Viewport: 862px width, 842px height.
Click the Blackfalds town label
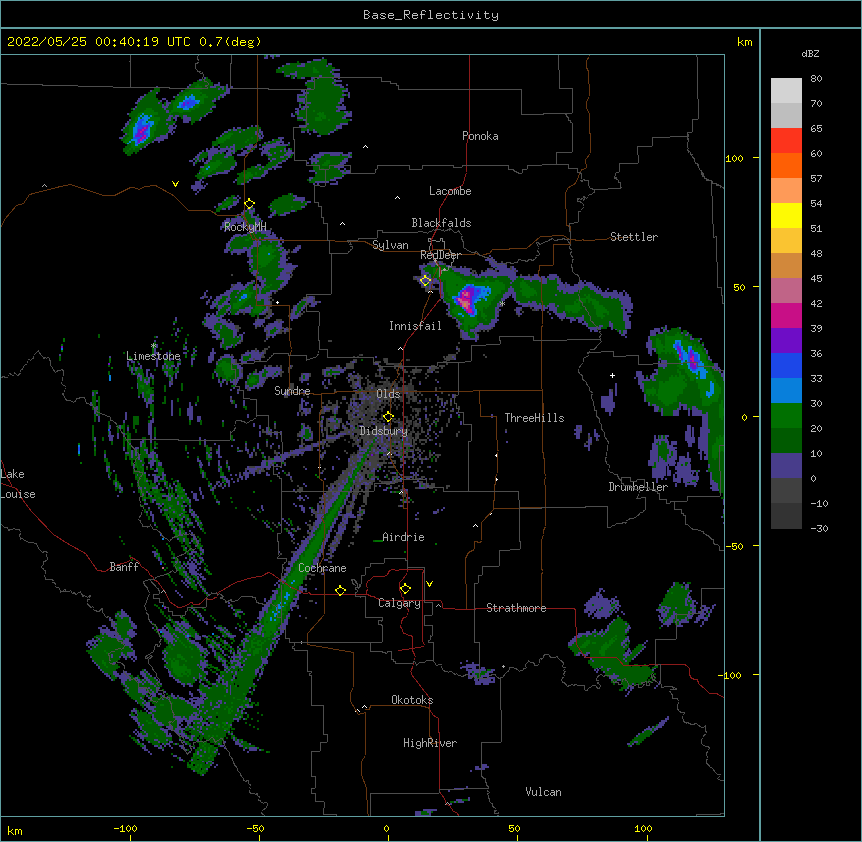coord(441,223)
